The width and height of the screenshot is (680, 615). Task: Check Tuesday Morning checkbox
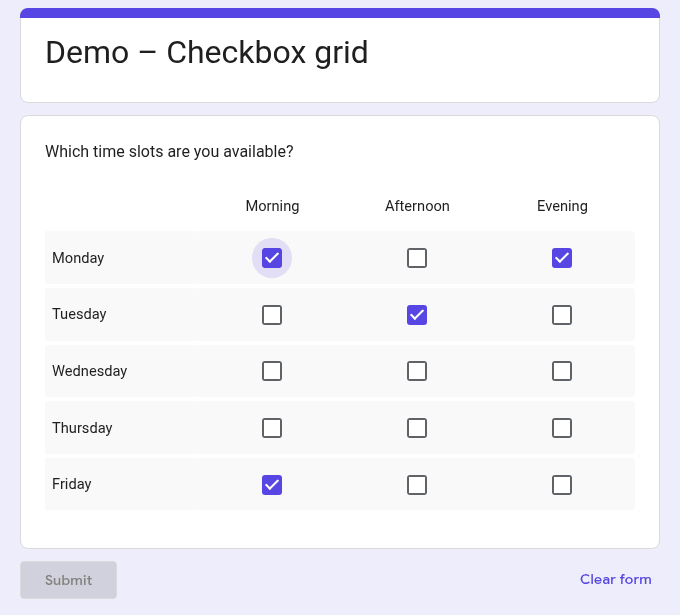[272, 315]
